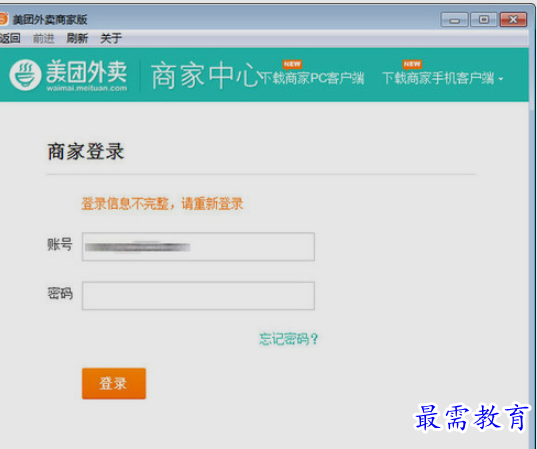Expand 下载商家手机客户端 dropdown
The width and height of the screenshot is (537, 449).
[x=442, y=78]
